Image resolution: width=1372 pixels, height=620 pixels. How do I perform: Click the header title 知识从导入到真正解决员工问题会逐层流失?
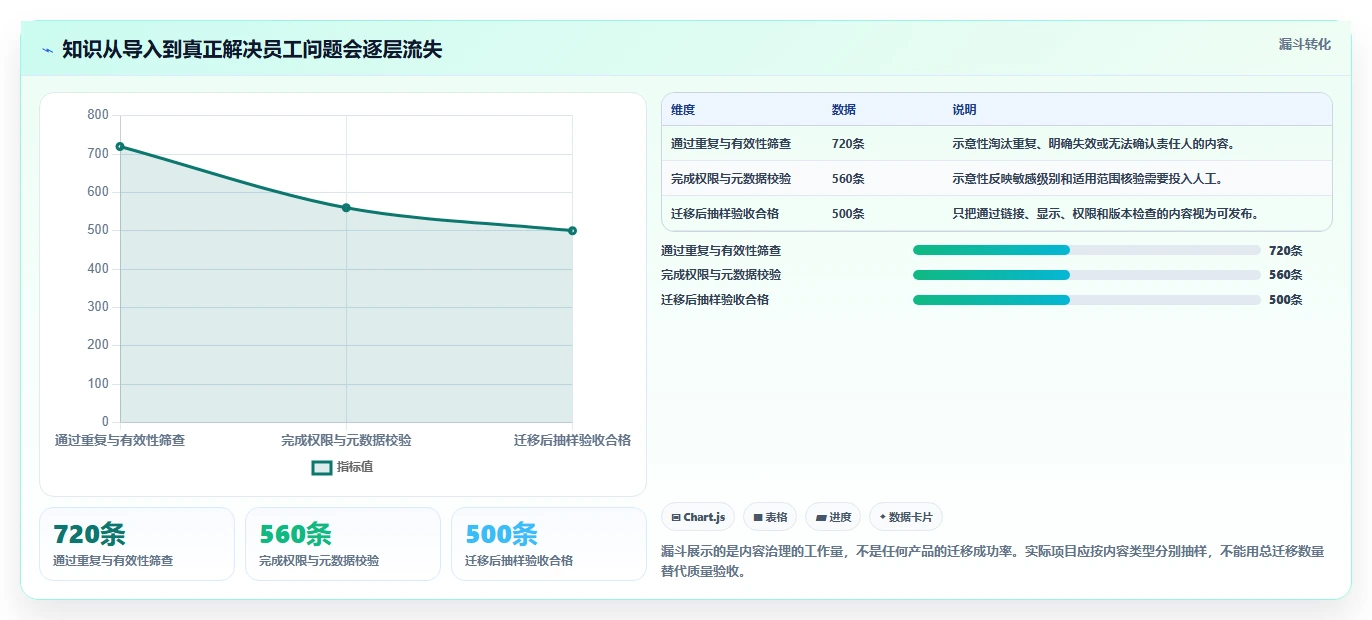252,50
